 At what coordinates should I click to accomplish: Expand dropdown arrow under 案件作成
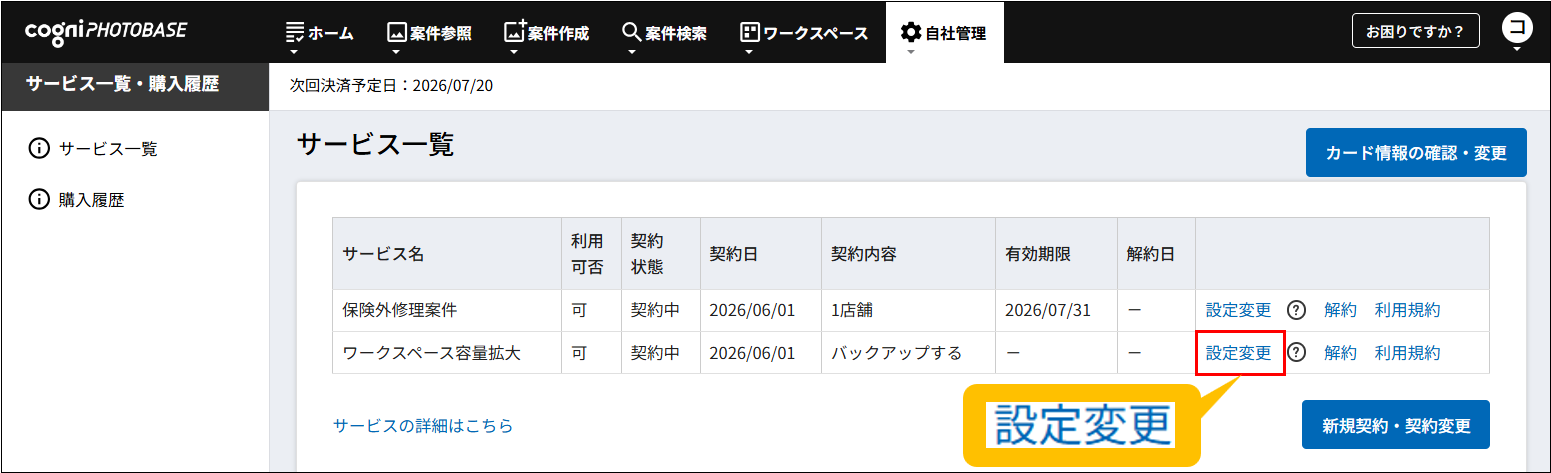pyautogui.click(x=514, y=52)
